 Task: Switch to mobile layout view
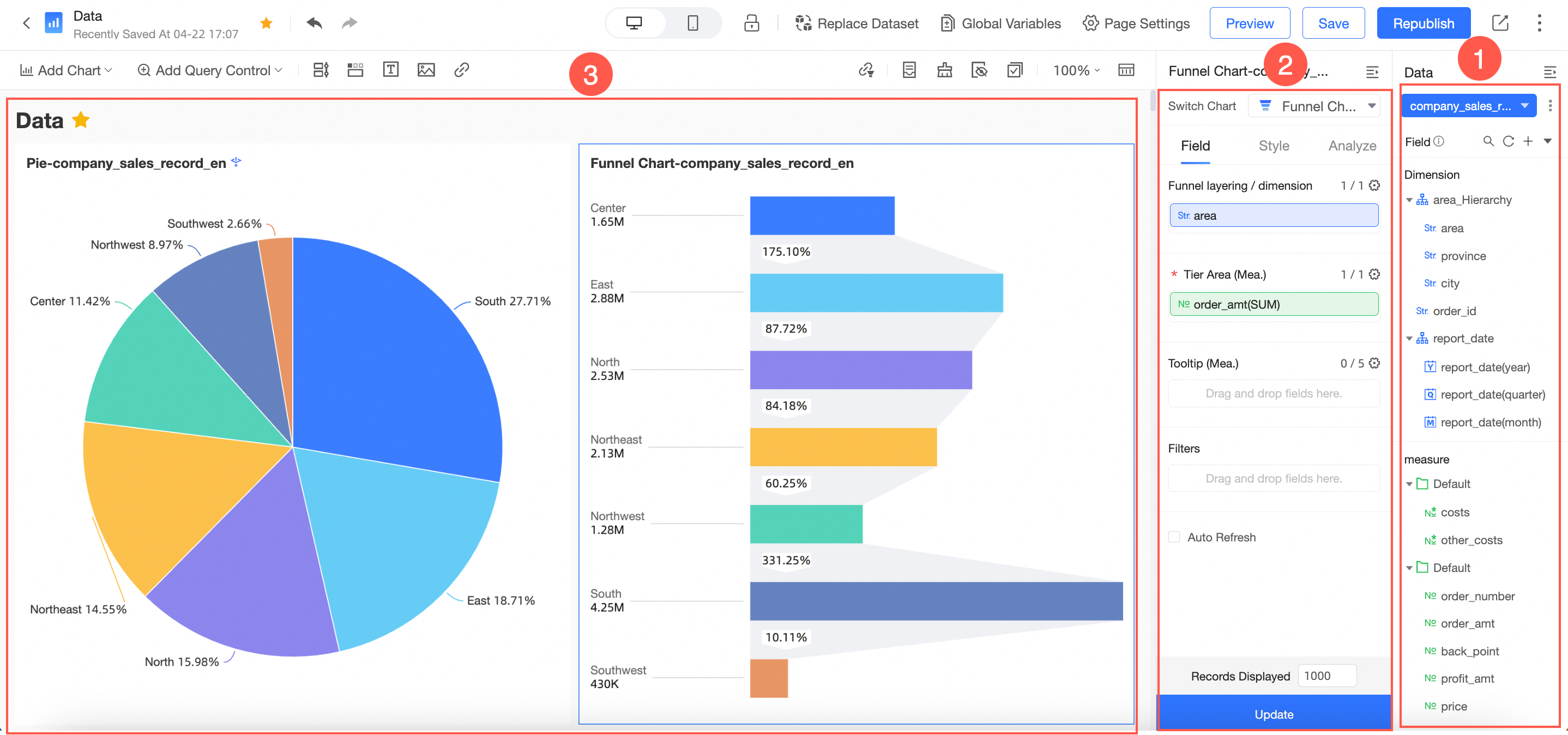click(693, 23)
